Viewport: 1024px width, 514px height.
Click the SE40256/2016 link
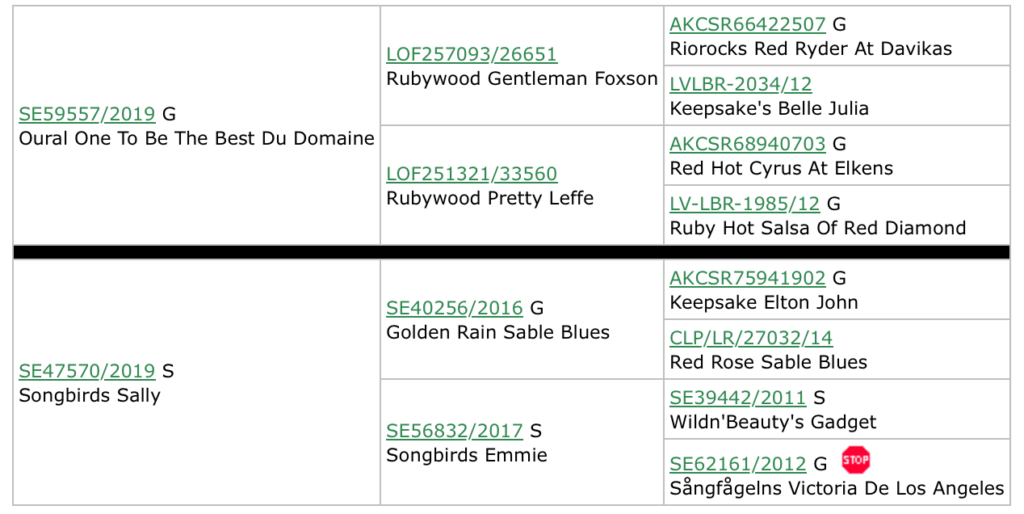[455, 308]
